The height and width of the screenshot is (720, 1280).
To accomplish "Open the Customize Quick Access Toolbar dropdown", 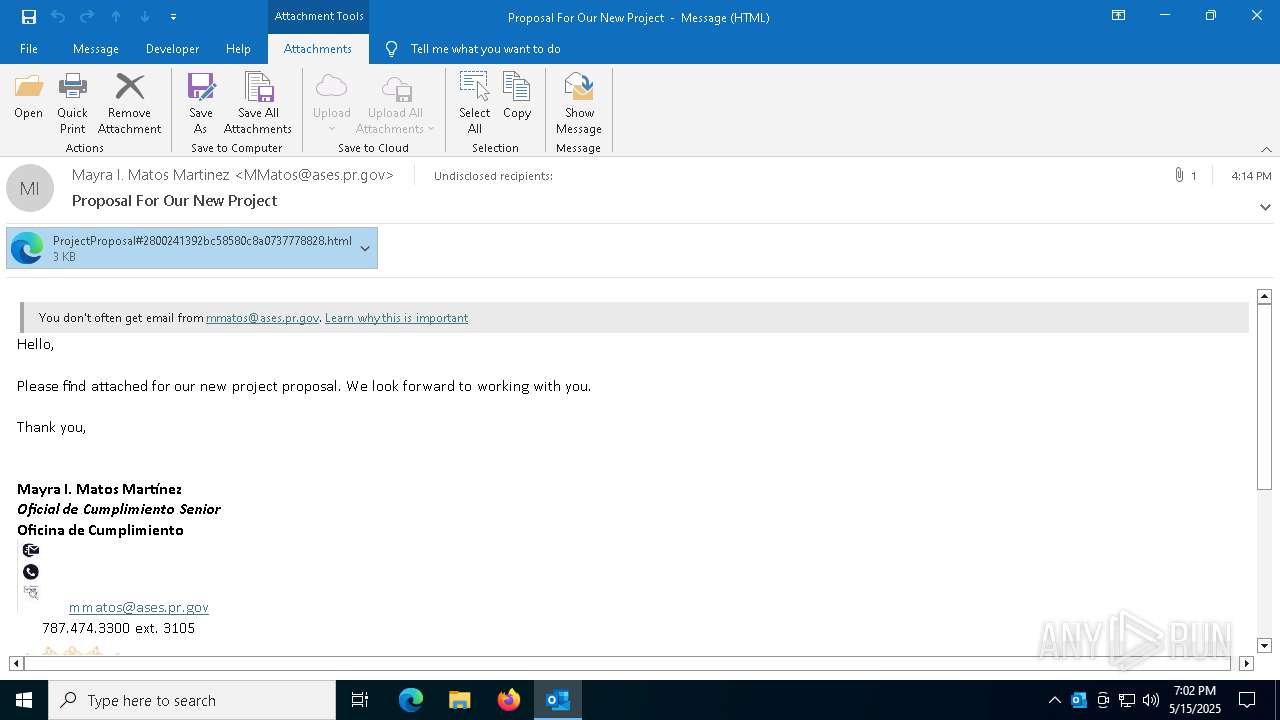I will click(x=174, y=17).
